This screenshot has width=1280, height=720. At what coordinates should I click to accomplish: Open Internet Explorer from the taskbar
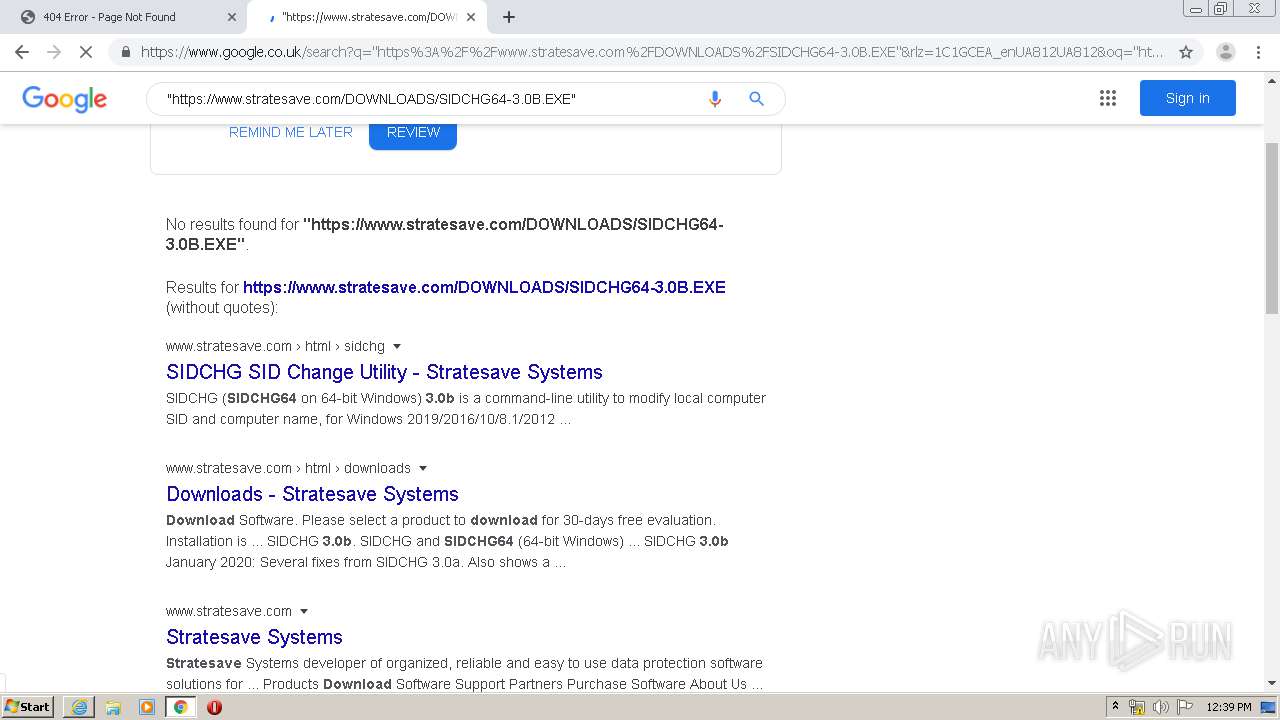[79, 707]
